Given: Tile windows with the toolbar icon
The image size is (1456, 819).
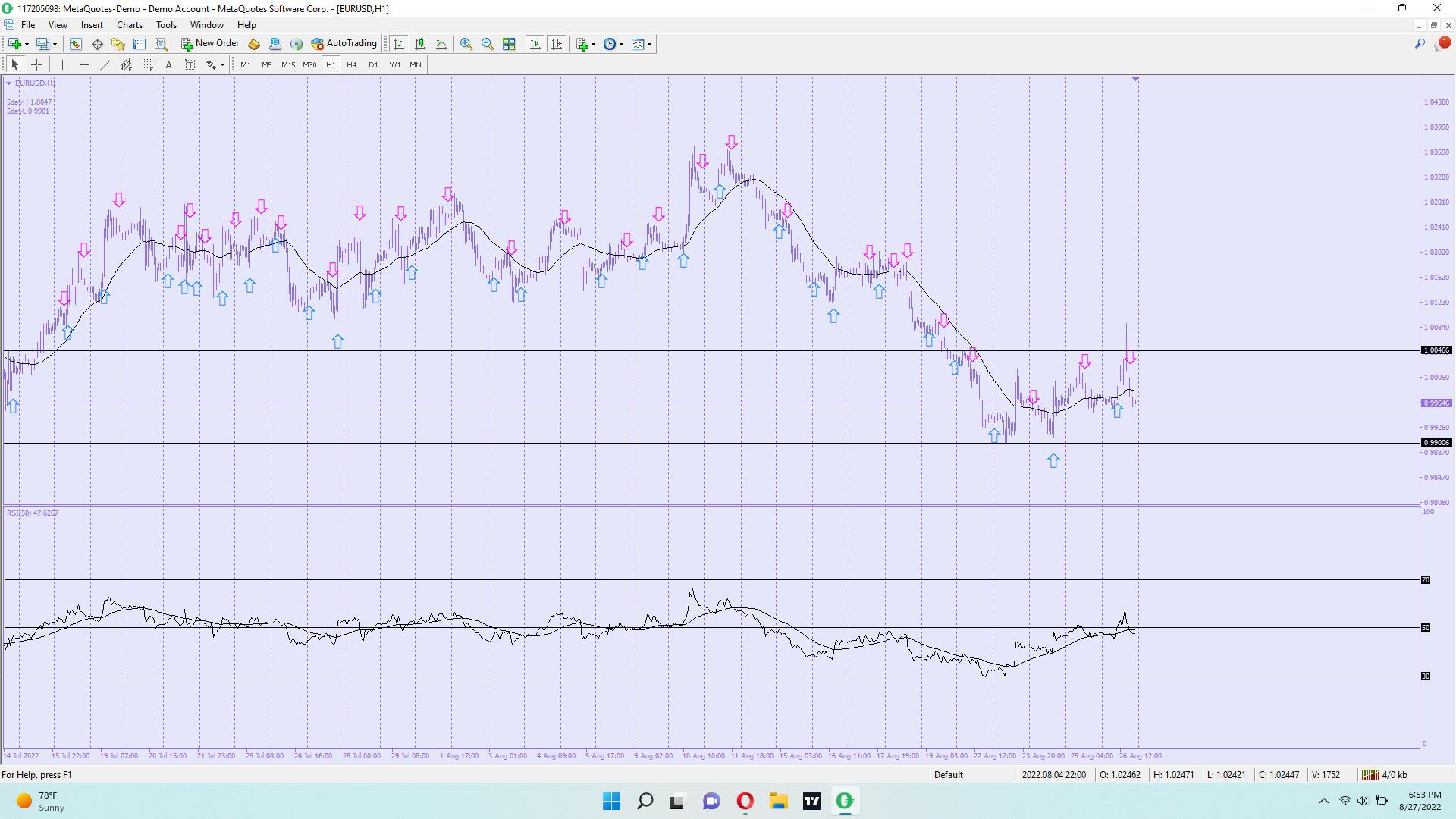Looking at the screenshot, I should (509, 44).
